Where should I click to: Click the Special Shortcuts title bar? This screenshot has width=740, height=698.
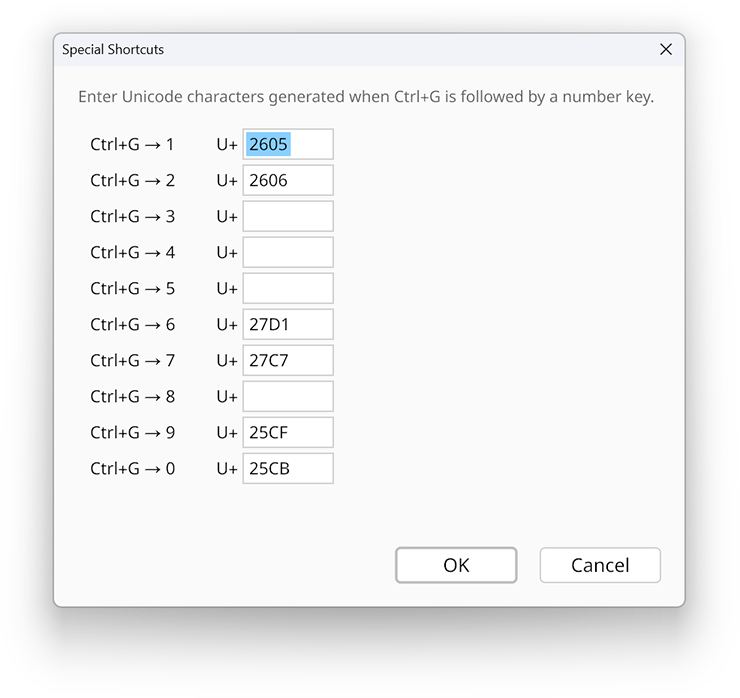point(350,49)
